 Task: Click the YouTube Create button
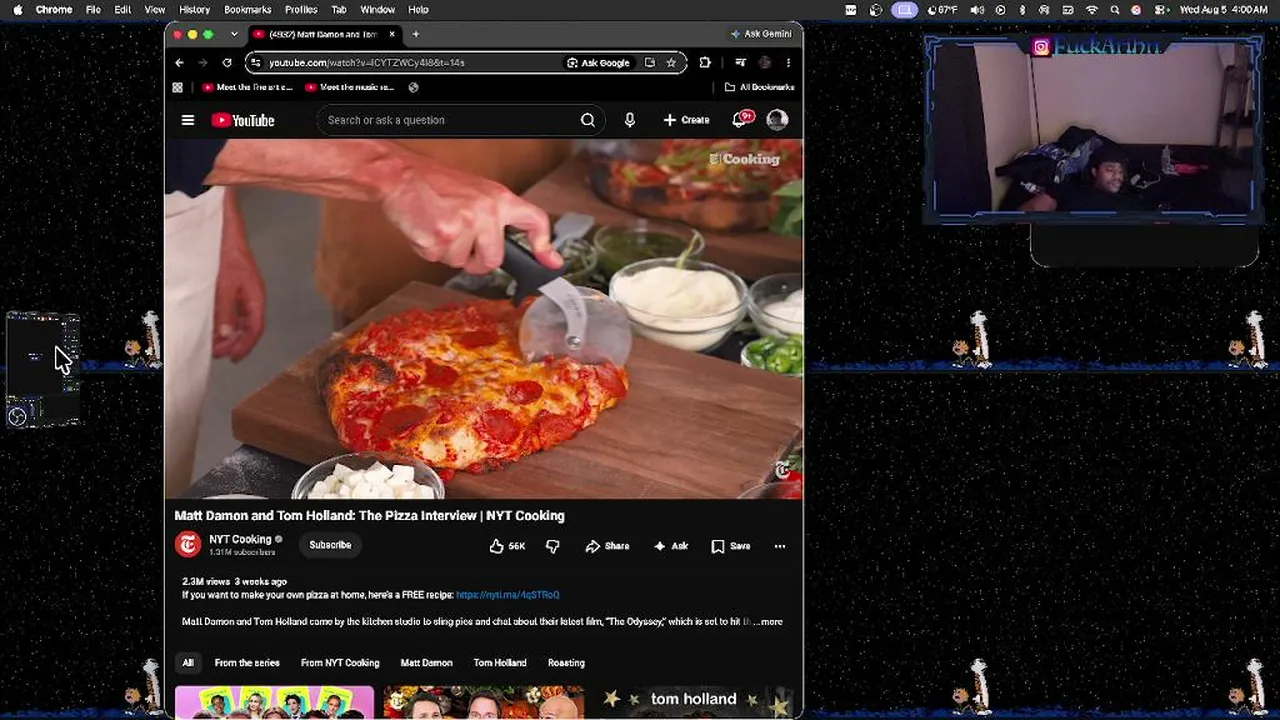tap(686, 120)
